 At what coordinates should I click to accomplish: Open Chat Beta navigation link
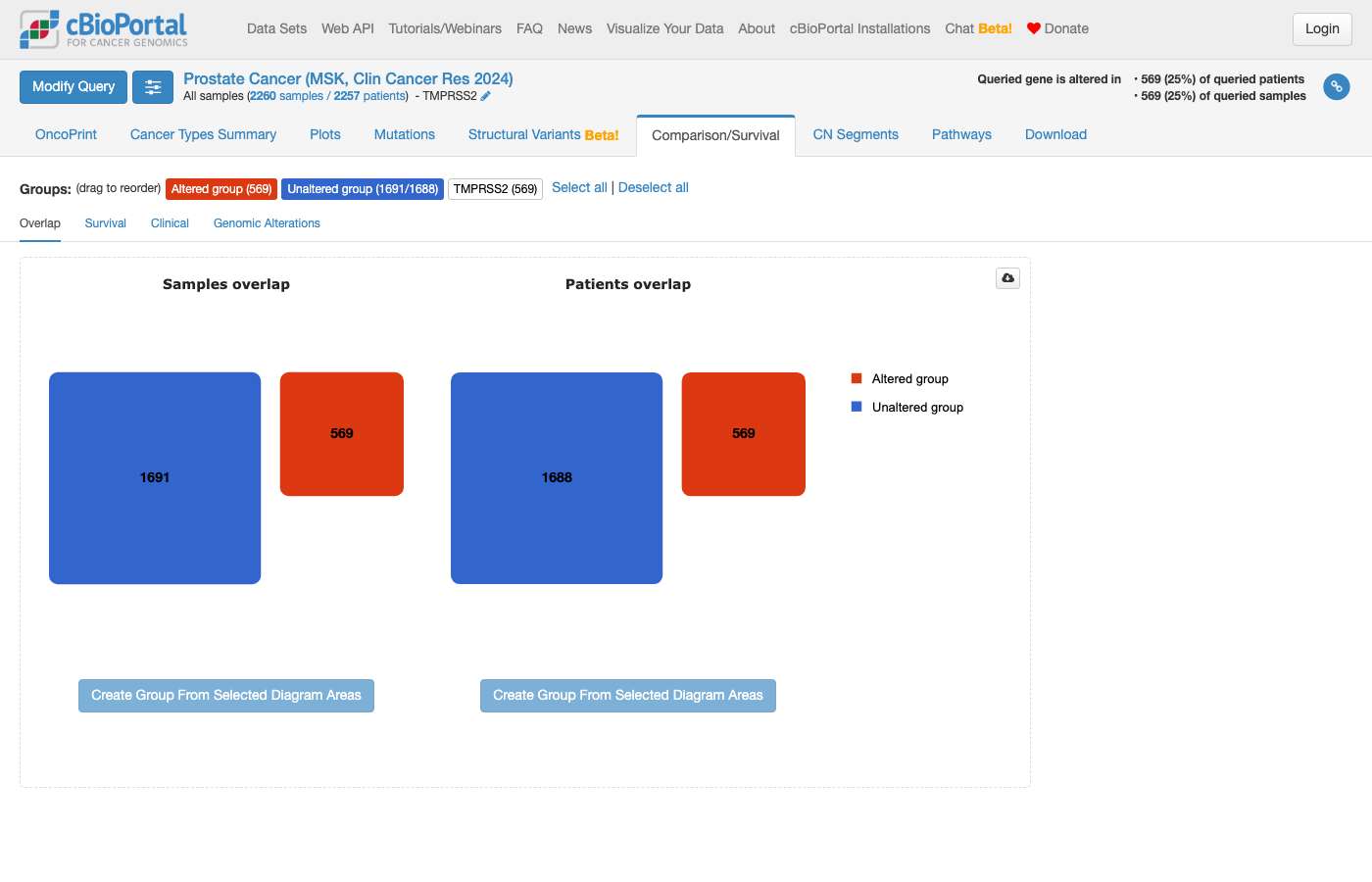point(978,28)
